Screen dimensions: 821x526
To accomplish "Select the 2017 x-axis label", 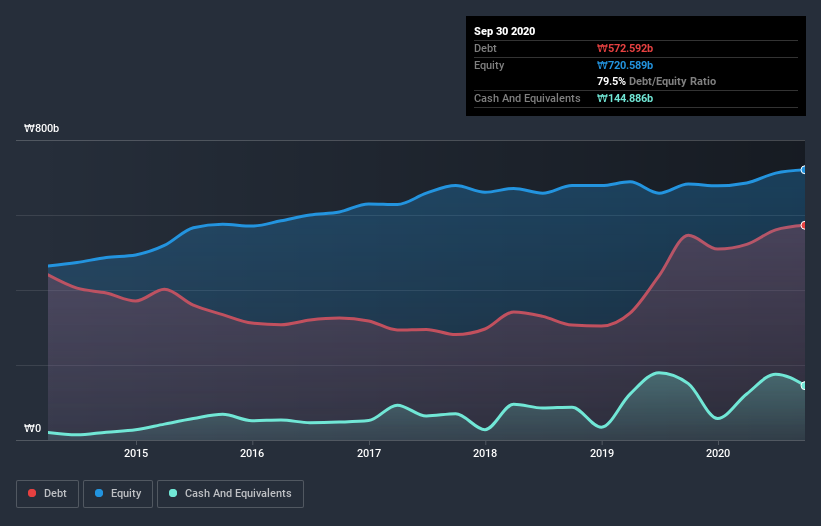I will (369, 453).
